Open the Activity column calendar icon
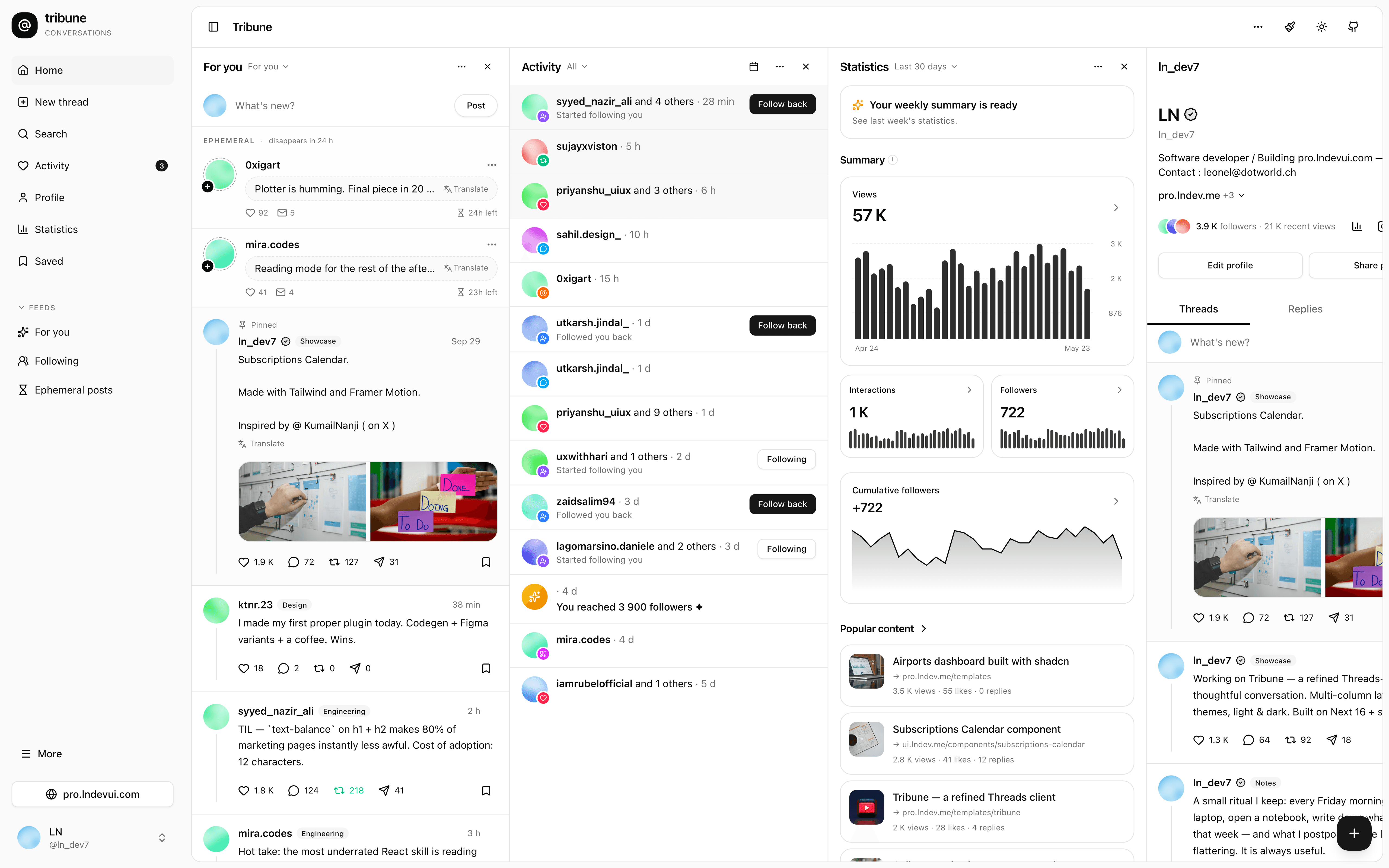Image resolution: width=1389 pixels, height=868 pixels. coord(754,67)
